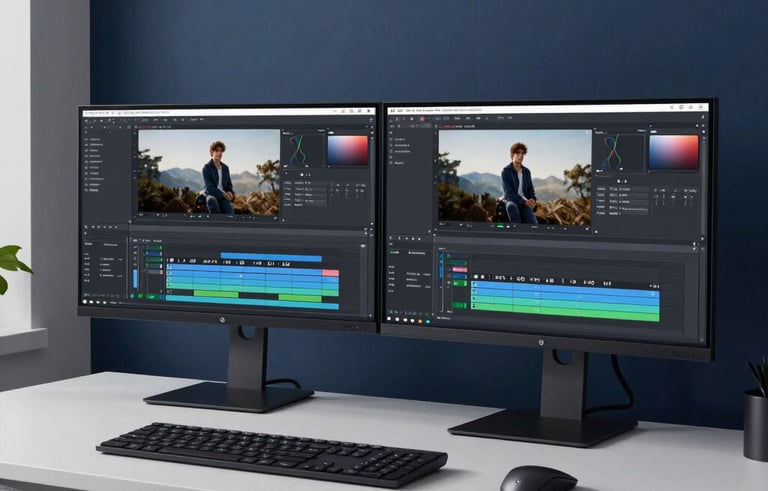Screen dimensions: 768x491
Task: Select the second bright green clip, left monitor
Action: click(x=300, y=298)
